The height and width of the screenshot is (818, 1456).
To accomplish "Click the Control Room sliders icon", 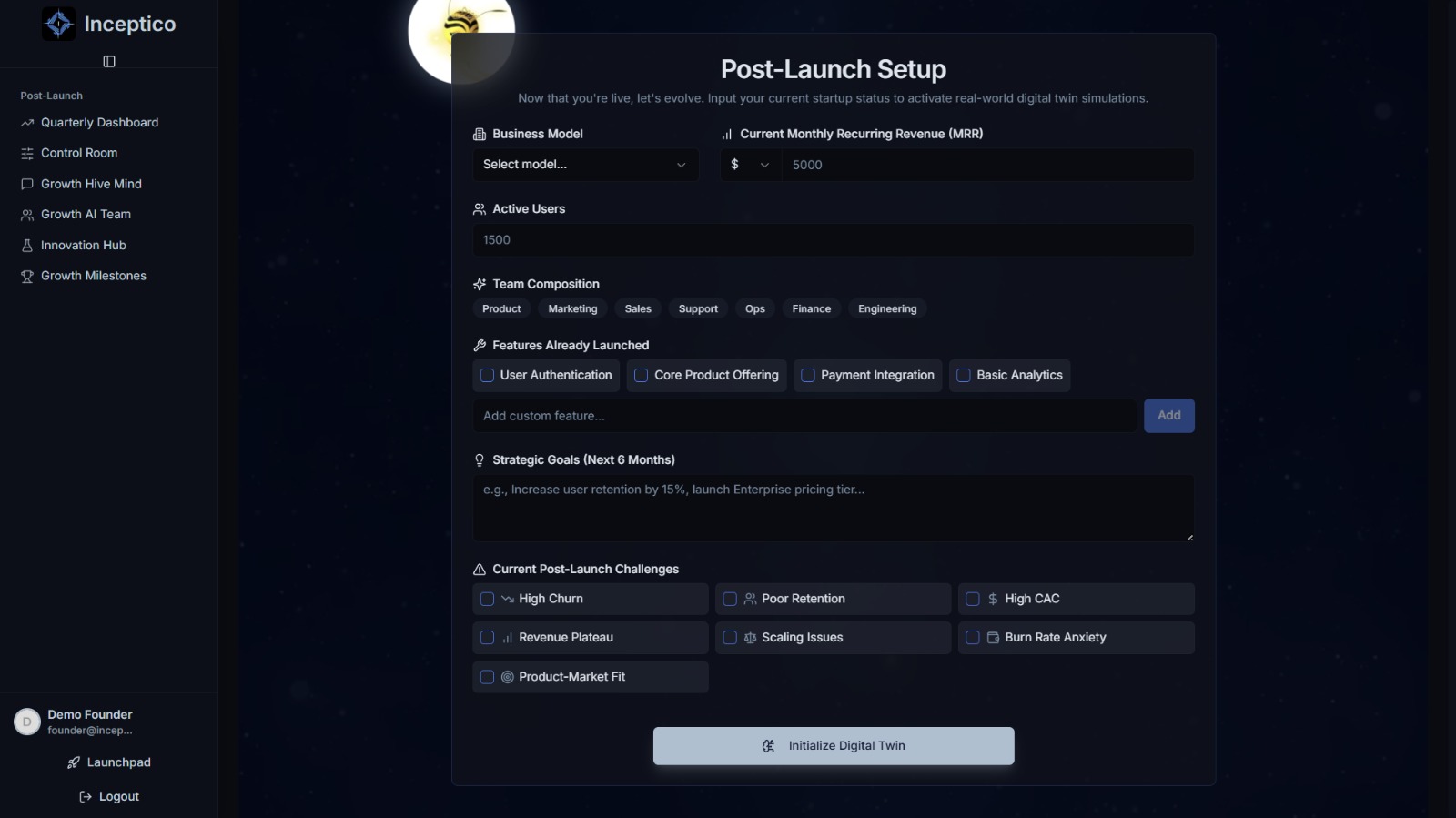I will point(27,154).
